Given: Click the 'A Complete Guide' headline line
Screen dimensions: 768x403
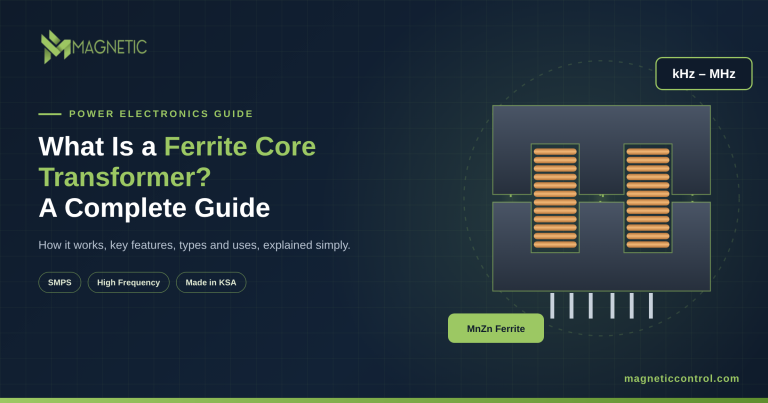Looking at the screenshot, I should tap(154, 208).
